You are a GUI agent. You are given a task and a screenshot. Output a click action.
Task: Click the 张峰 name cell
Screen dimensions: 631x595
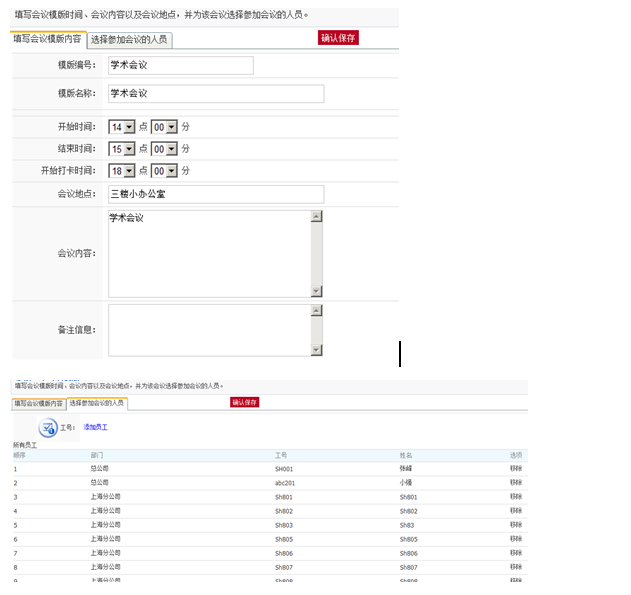point(406,469)
